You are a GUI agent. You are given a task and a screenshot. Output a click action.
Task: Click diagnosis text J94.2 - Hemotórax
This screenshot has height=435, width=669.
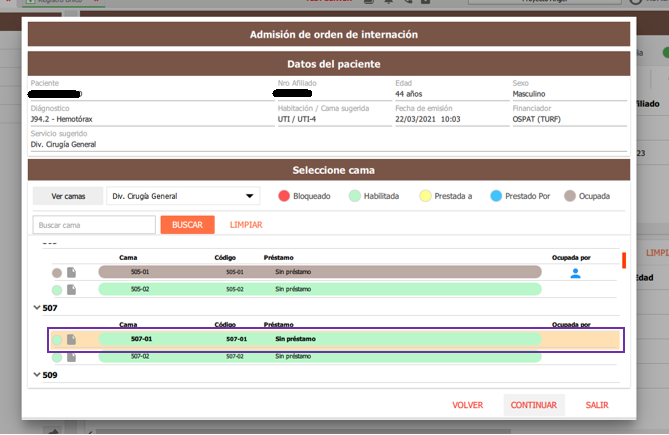pos(61,119)
